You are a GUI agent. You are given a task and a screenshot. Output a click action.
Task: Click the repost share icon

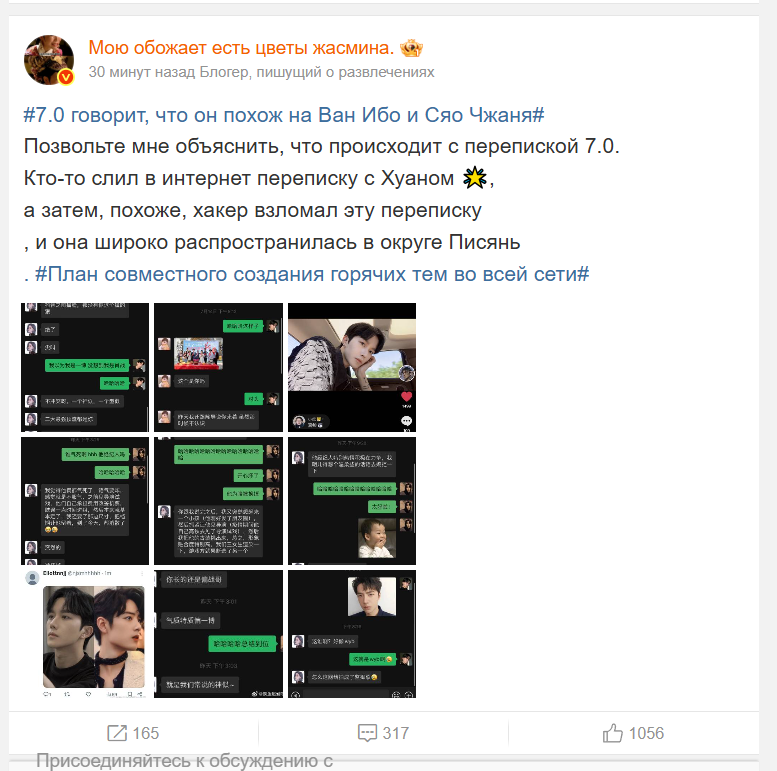[117, 733]
